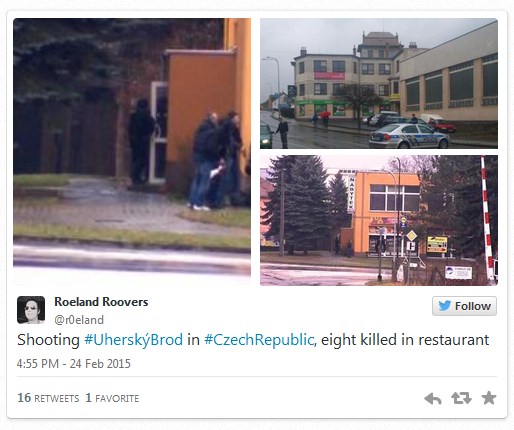The image size is (514, 430).
Task: Favorite the tweet with the star icon
Action: [489, 398]
